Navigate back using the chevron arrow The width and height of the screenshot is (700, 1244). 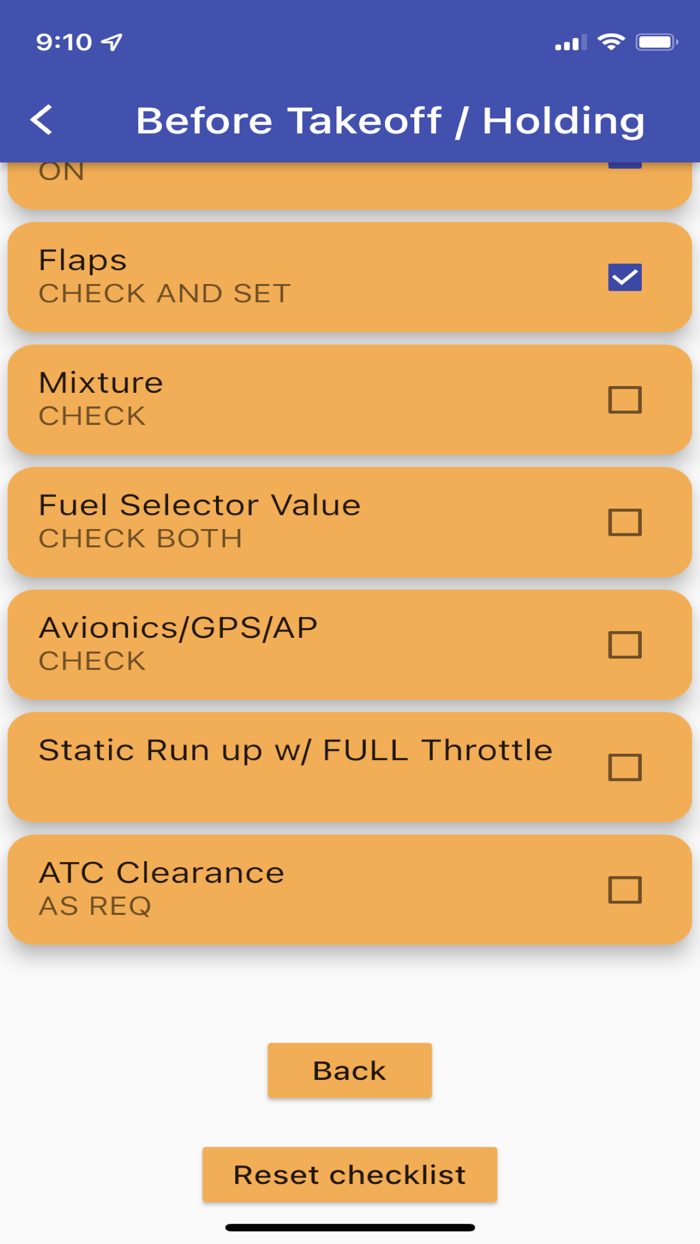[42, 119]
